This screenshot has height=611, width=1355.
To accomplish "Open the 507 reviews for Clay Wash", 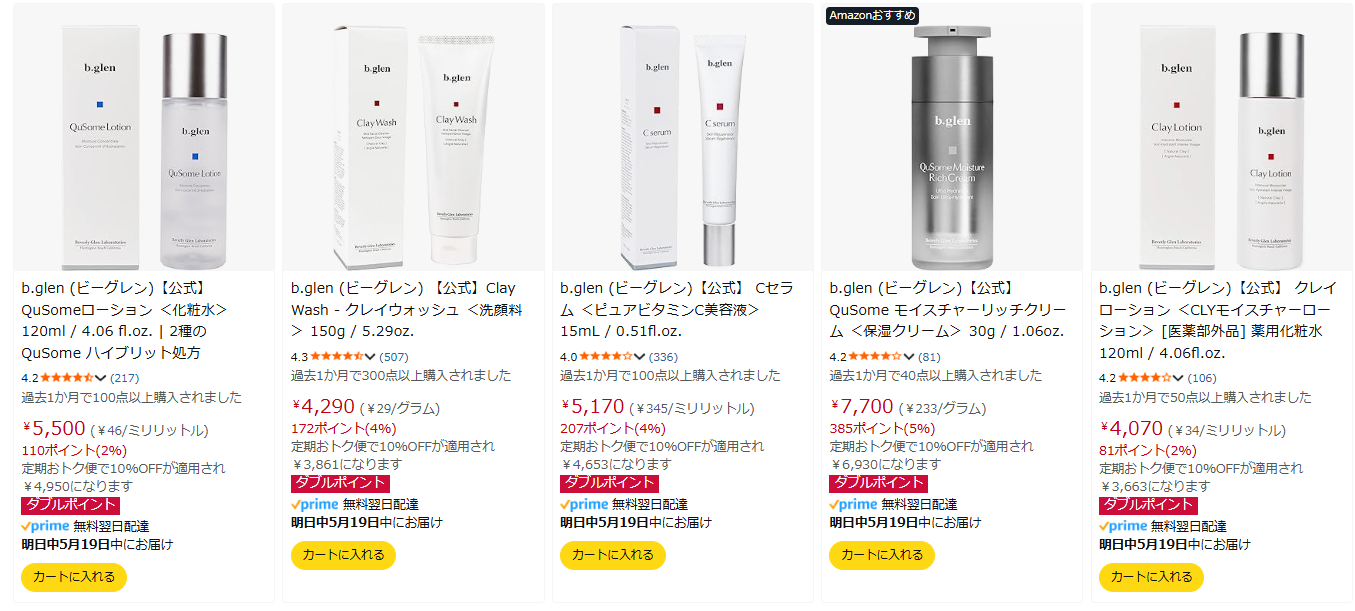I will pos(394,356).
